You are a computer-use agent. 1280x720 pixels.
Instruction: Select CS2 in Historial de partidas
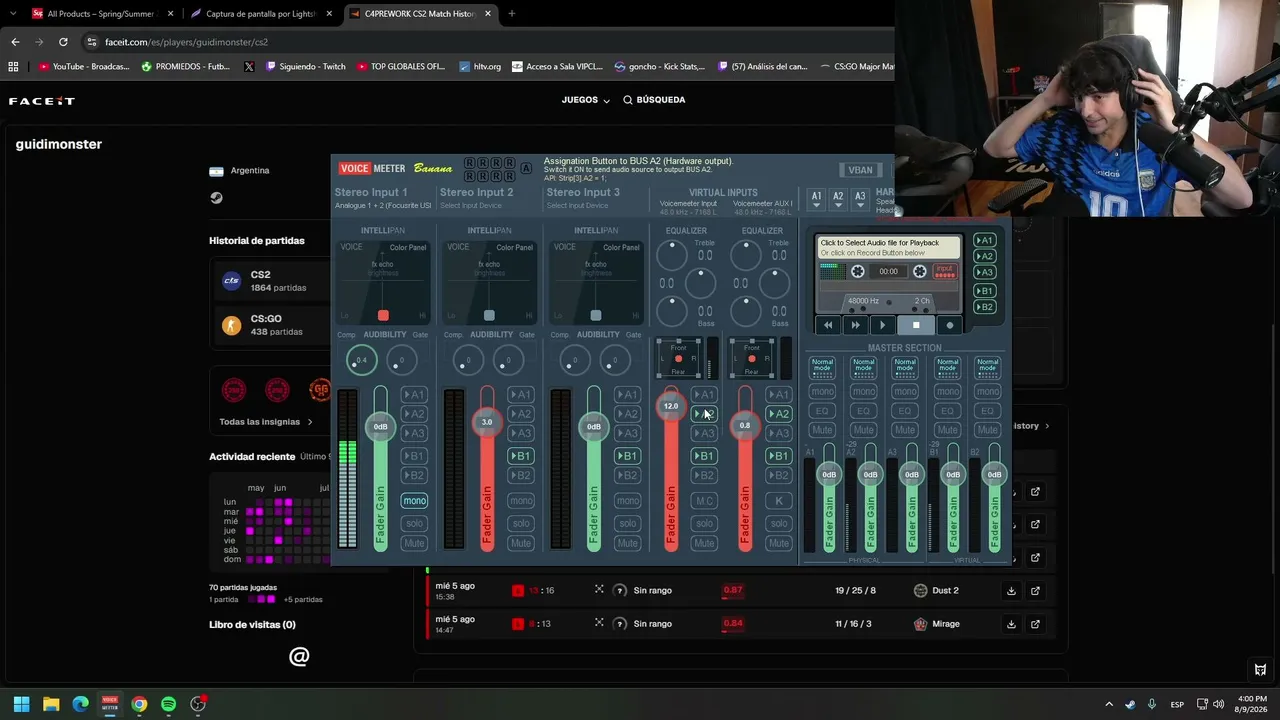(x=270, y=281)
